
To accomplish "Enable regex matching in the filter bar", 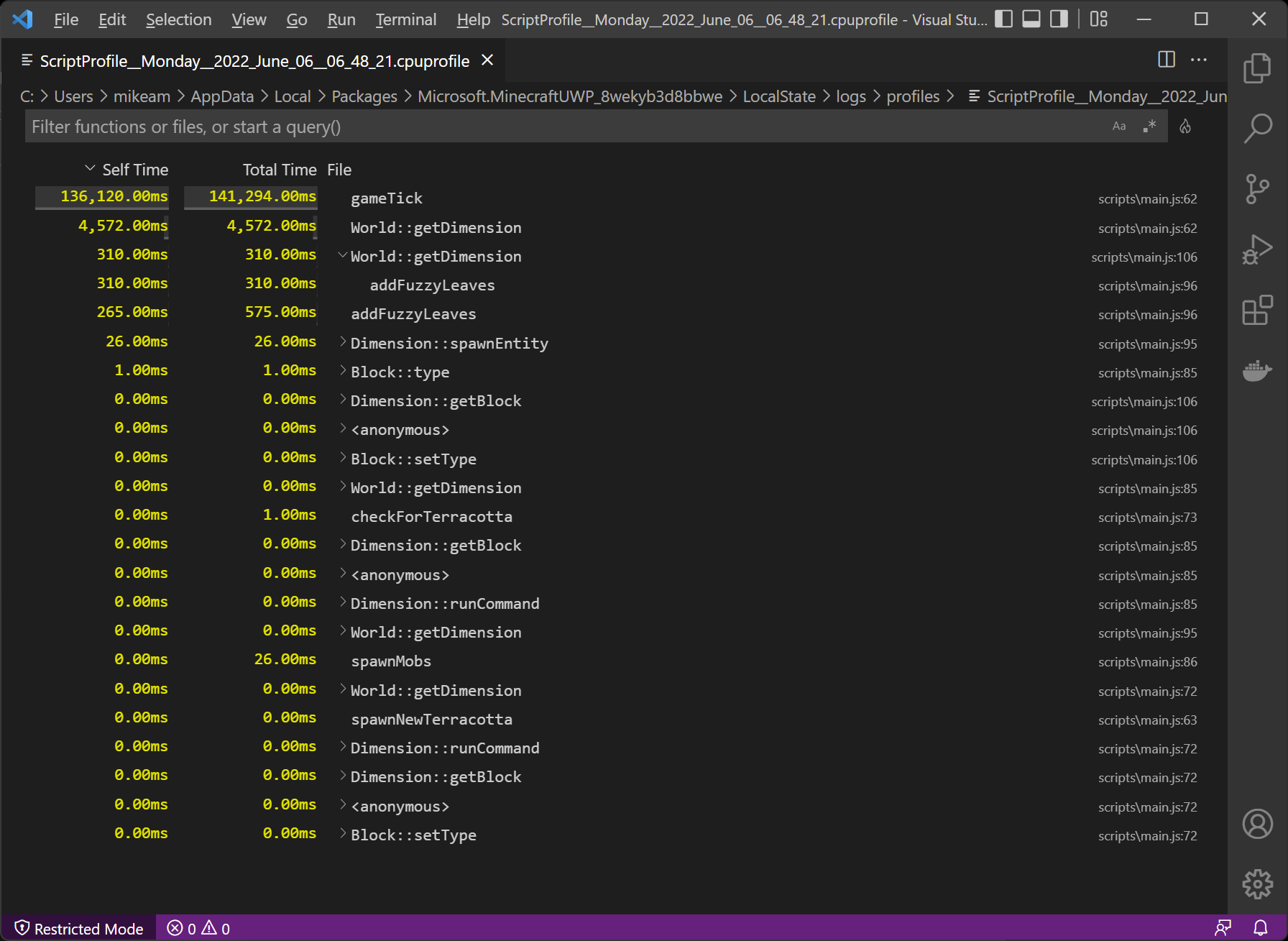I will [1149, 126].
